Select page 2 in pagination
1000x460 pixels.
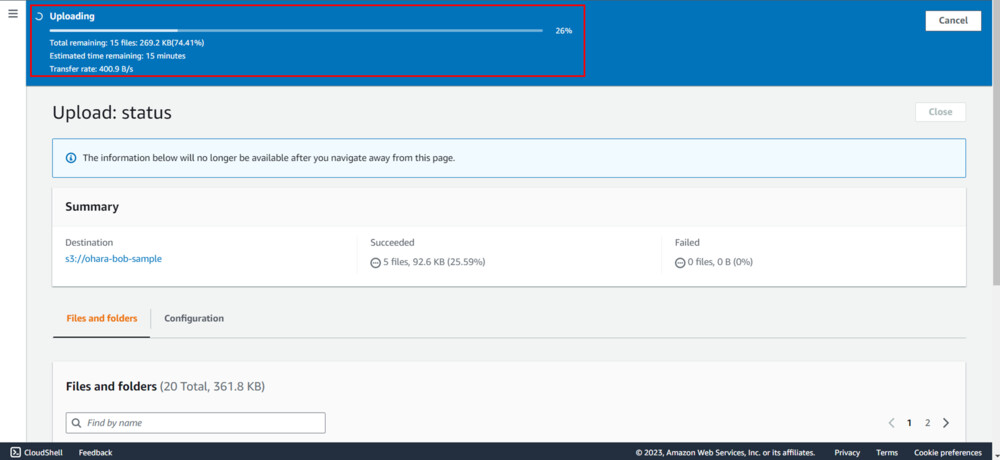click(x=928, y=423)
